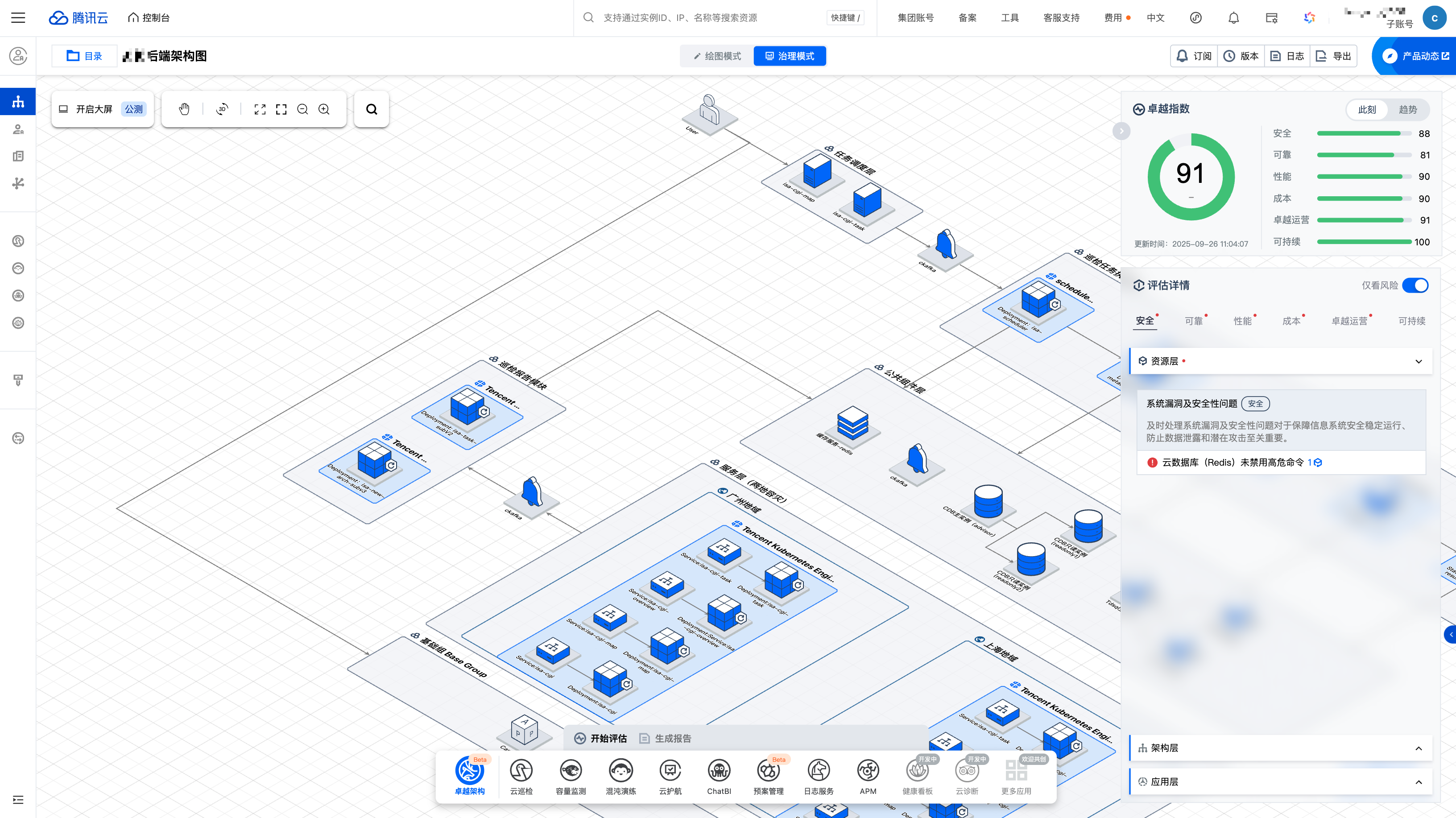1456x818 pixels.
Task: Click the notification bell in top bar
Action: pyautogui.click(x=1233, y=17)
